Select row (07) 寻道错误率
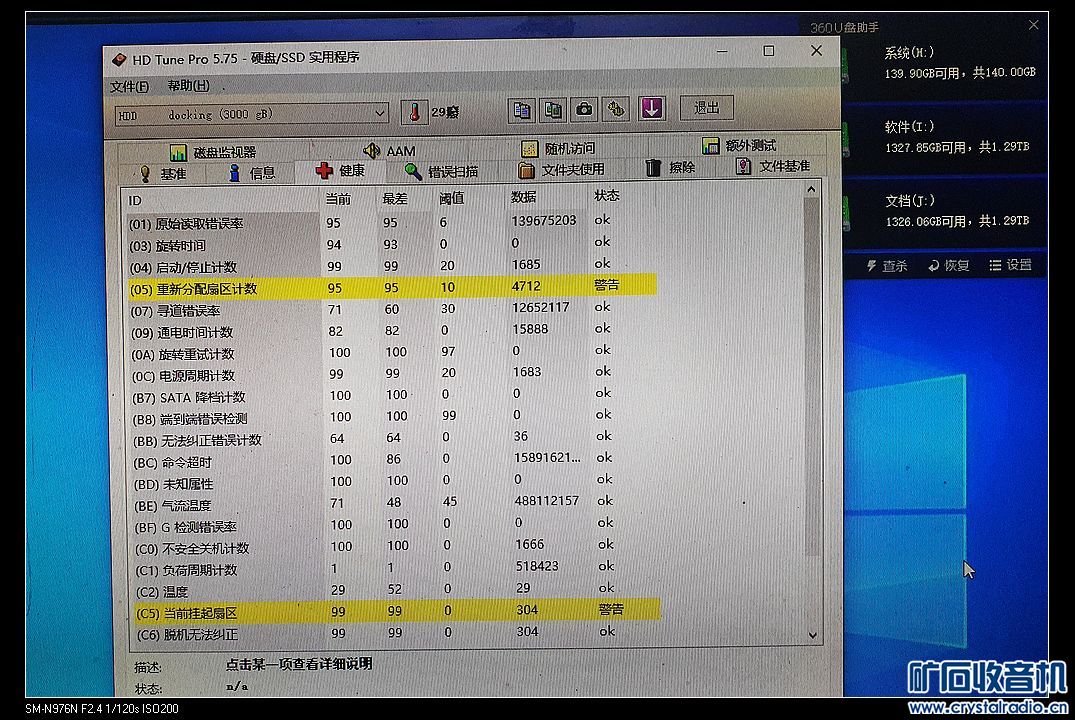This screenshot has width=1075, height=720. pyautogui.click(x=392, y=309)
